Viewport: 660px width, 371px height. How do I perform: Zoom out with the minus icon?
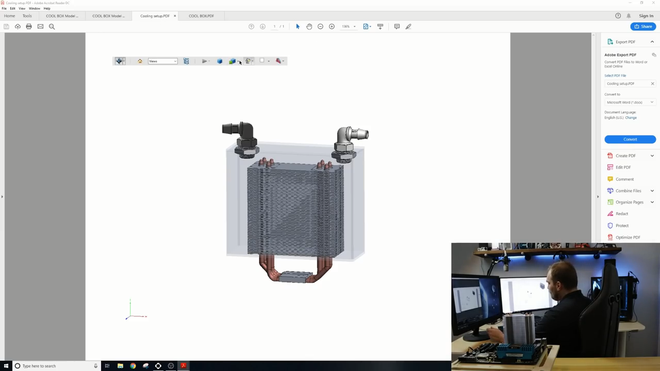(x=320, y=27)
